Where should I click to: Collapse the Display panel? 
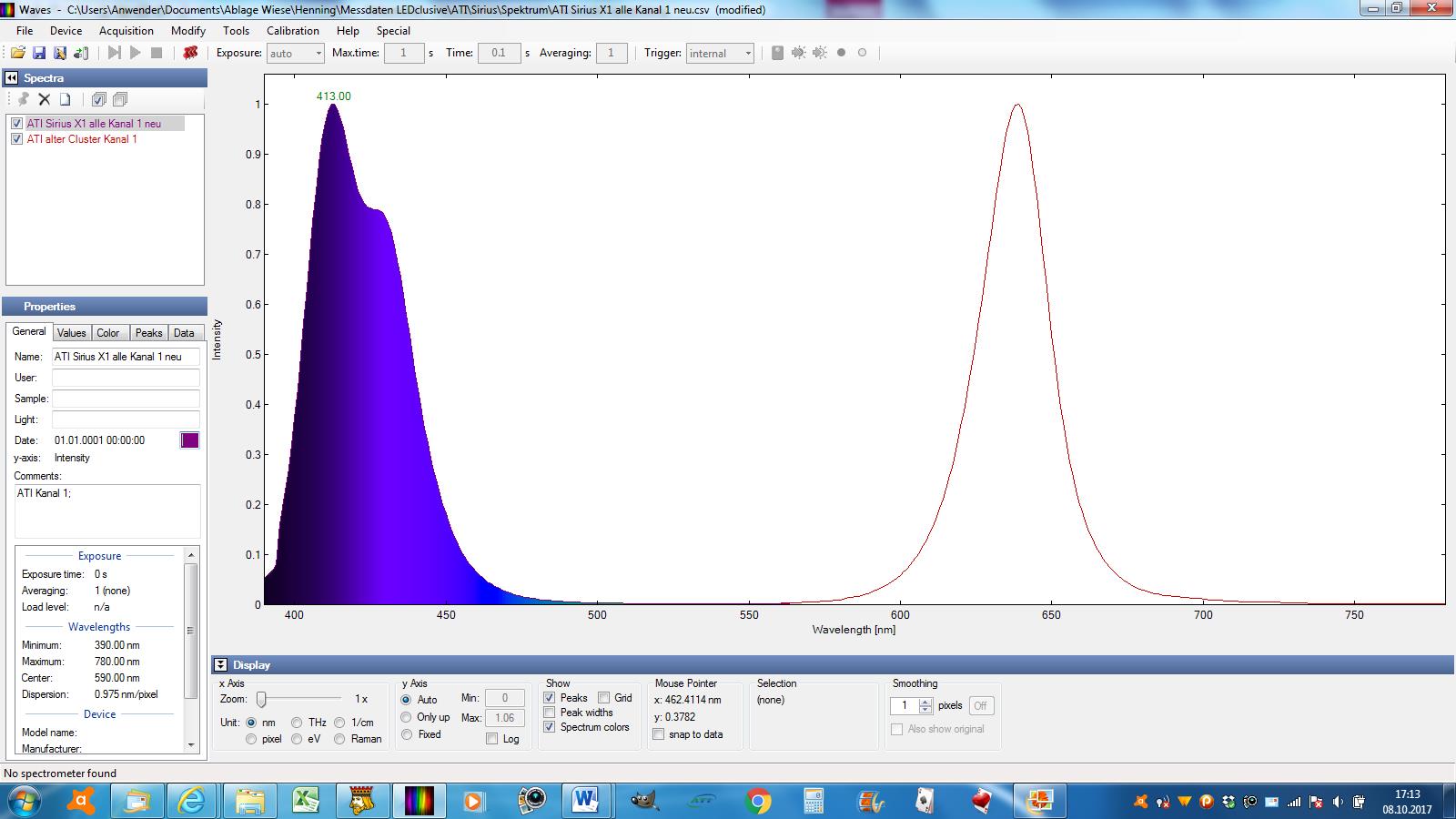221,665
